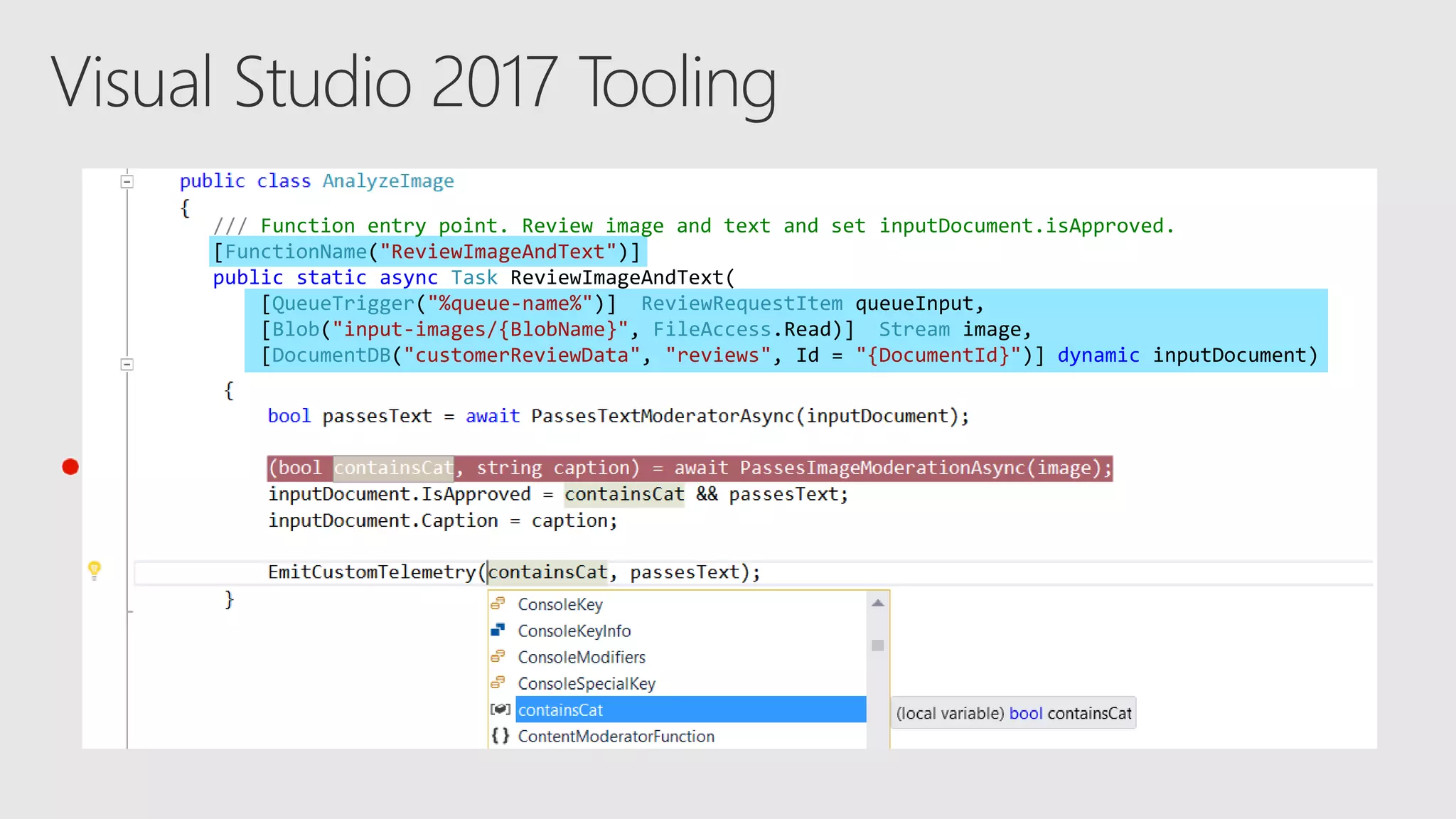This screenshot has width=1456, height=819.
Task: Click PassesImageModerationAsync on the breakpoint line
Action: 883,468
